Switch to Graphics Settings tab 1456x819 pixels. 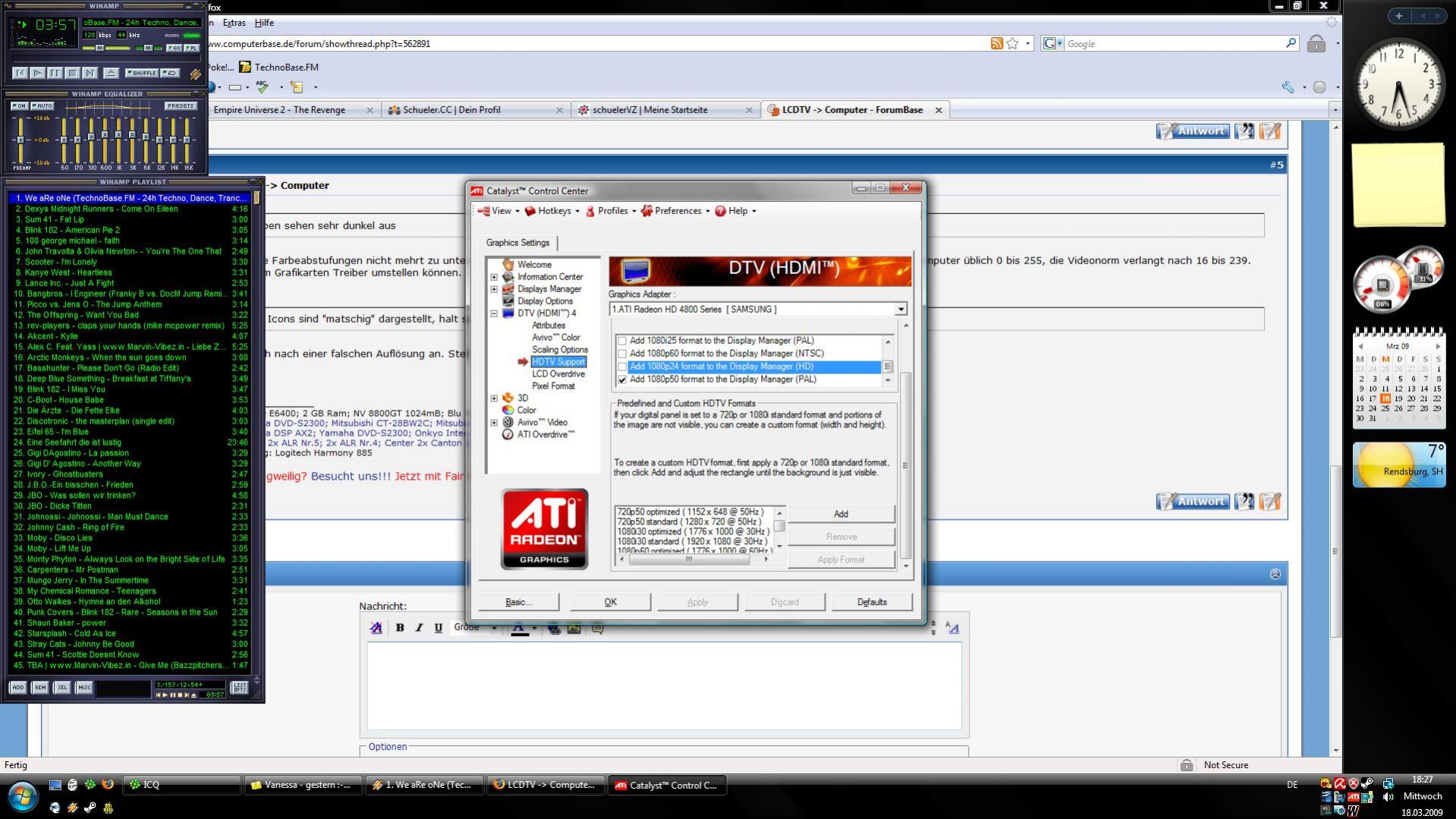pos(518,243)
